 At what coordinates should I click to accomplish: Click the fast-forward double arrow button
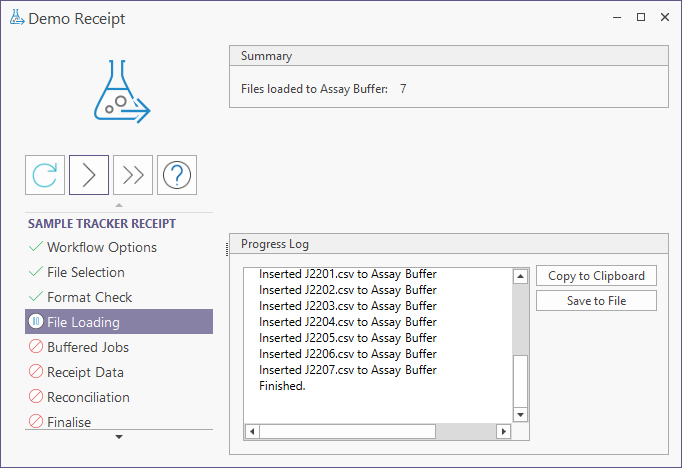pyautogui.click(x=133, y=175)
